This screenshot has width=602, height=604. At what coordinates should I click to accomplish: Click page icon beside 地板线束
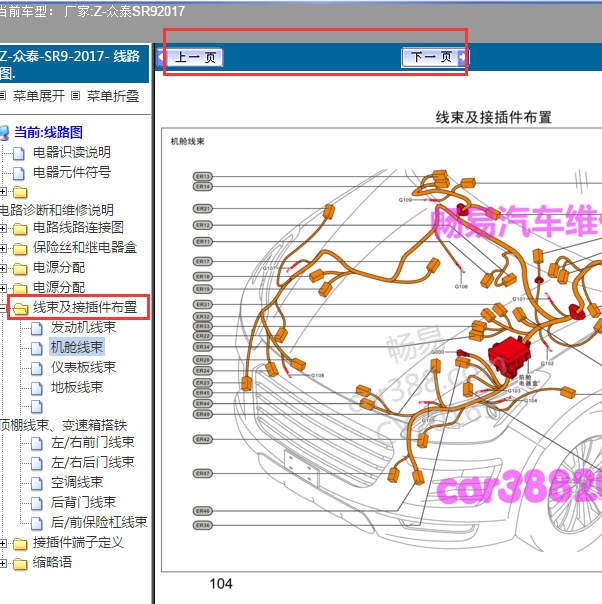tap(37, 388)
